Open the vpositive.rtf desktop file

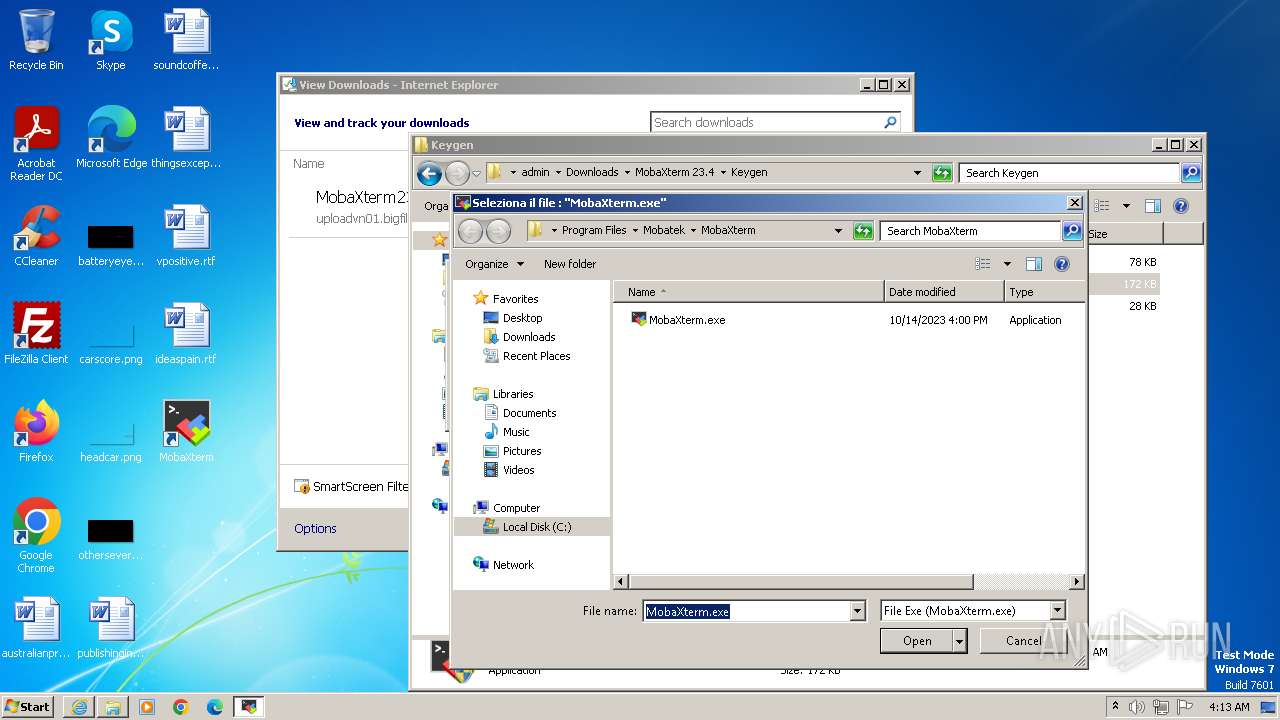(x=186, y=236)
